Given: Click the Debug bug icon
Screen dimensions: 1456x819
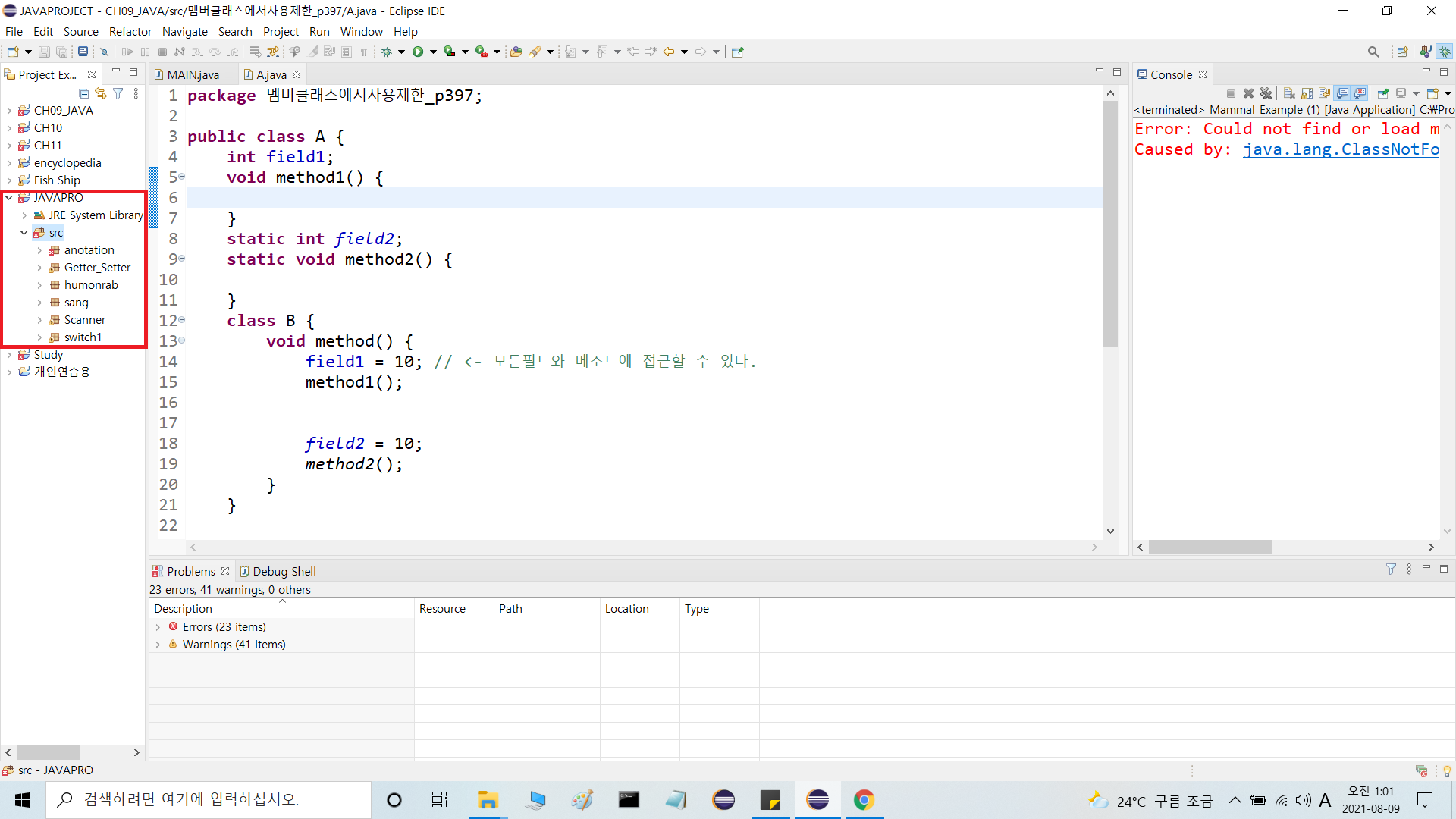Looking at the screenshot, I should coord(387,52).
